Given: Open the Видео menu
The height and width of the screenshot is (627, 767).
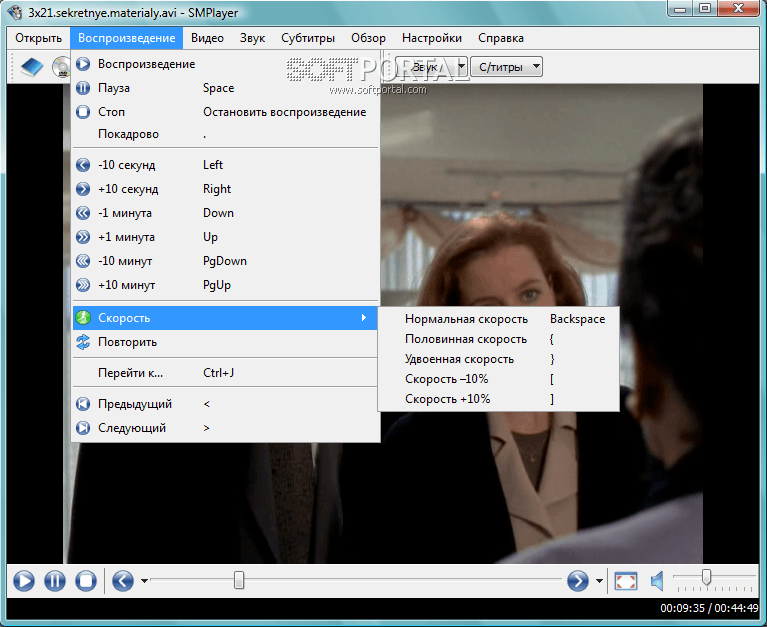Looking at the screenshot, I should coord(207,38).
